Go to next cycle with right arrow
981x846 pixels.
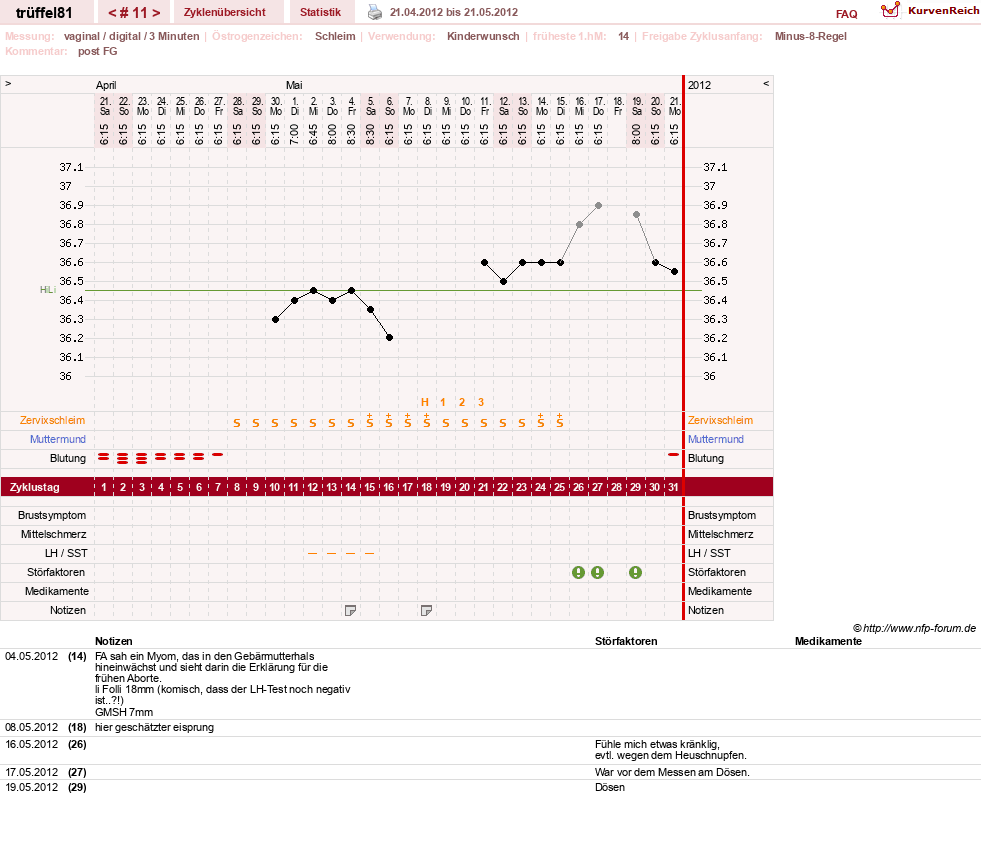[x=156, y=13]
